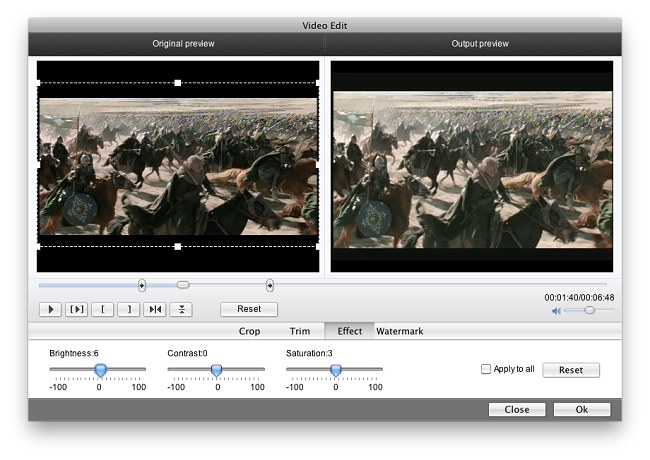650x460 pixels.
Task: Click the collapse-arrows icon button
Action: point(181,309)
